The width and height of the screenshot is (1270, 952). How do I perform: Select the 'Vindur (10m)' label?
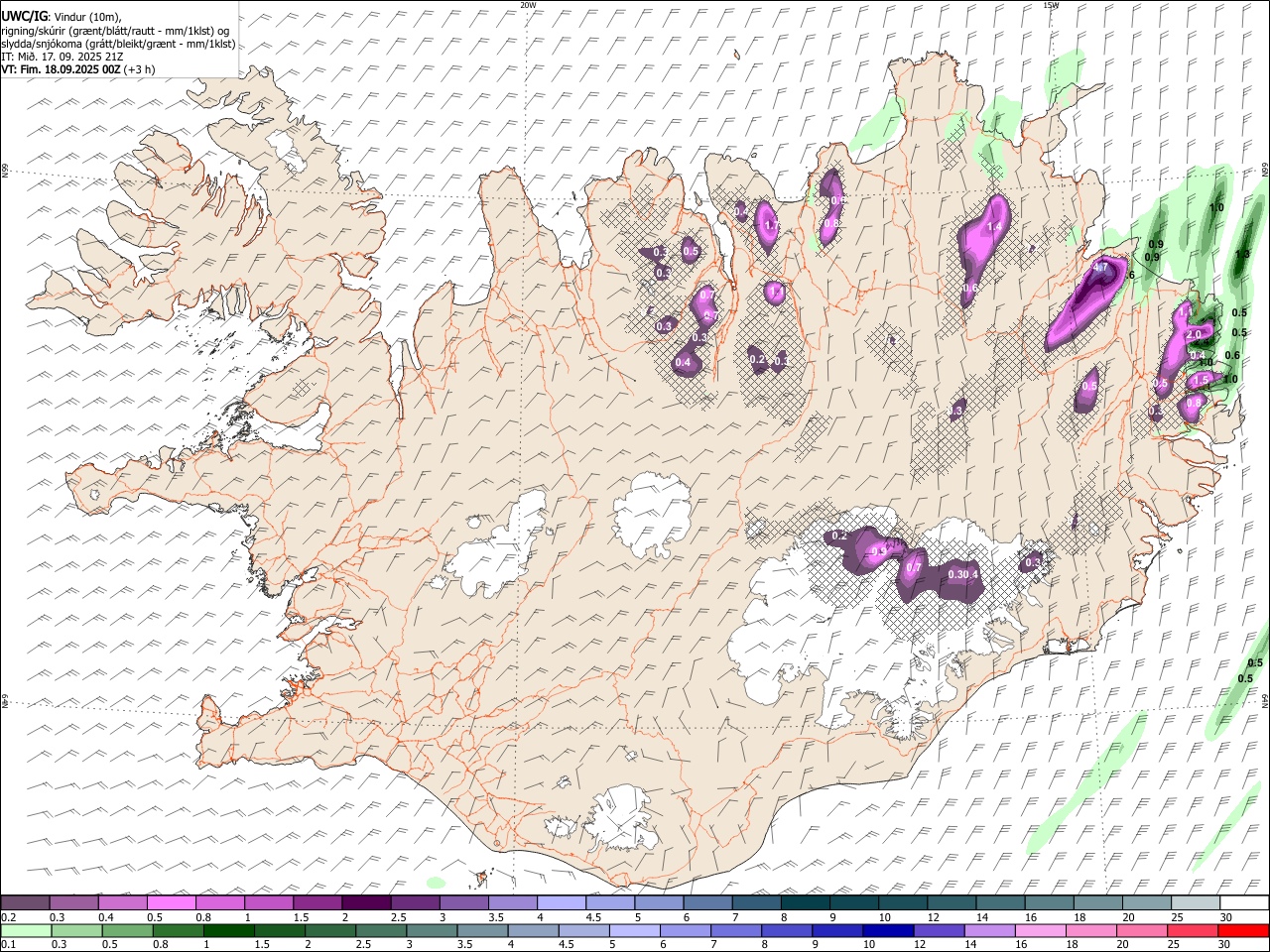(x=86, y=18)
